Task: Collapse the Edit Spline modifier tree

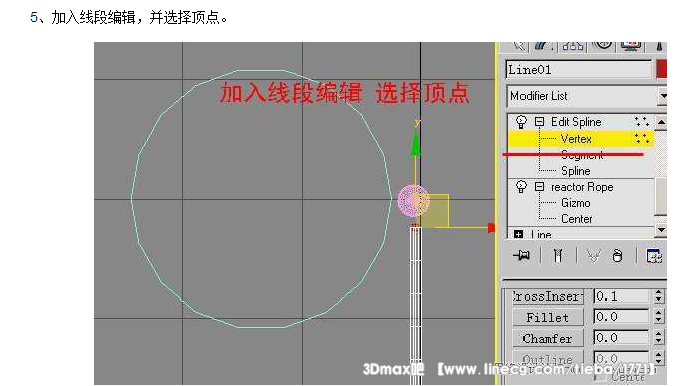Action: [x=540, y=122]
